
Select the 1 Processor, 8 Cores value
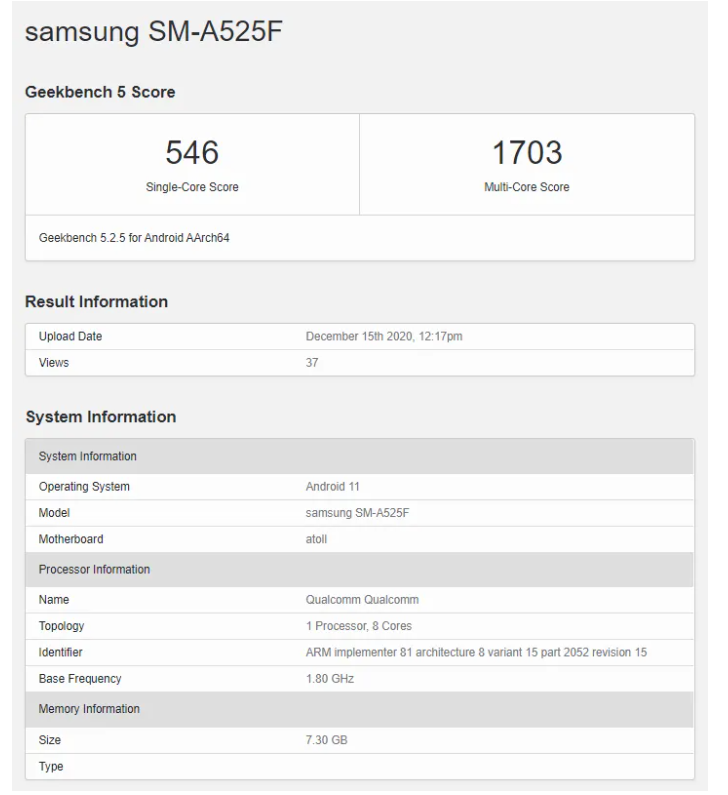pos(358,626)
